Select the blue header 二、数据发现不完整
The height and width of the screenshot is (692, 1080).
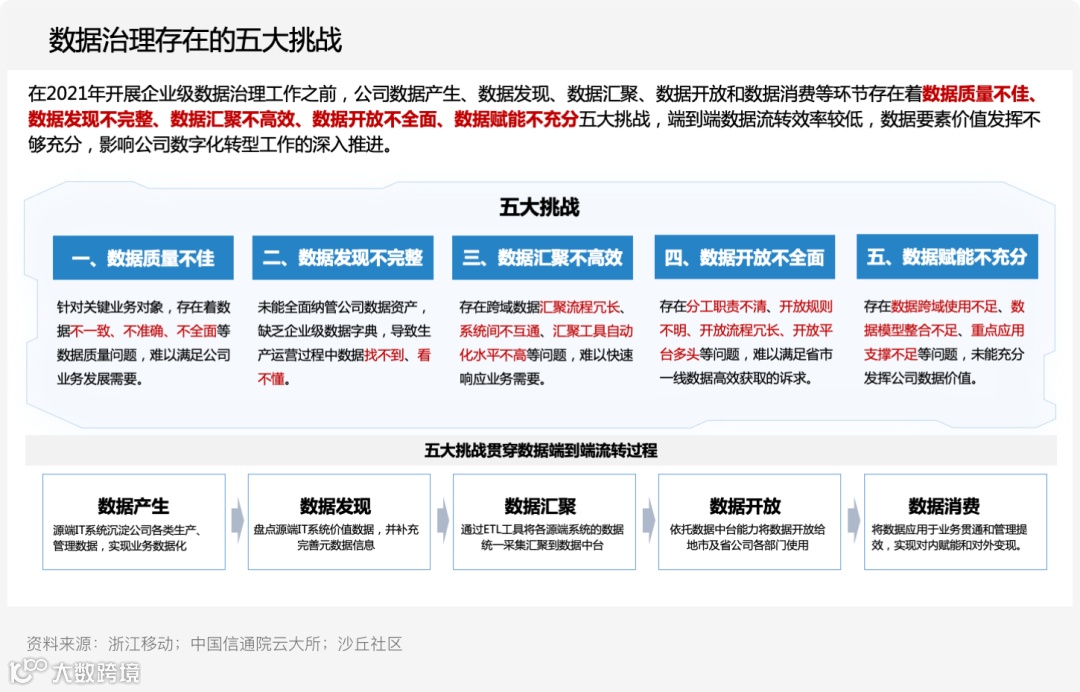tap(343, 258)
